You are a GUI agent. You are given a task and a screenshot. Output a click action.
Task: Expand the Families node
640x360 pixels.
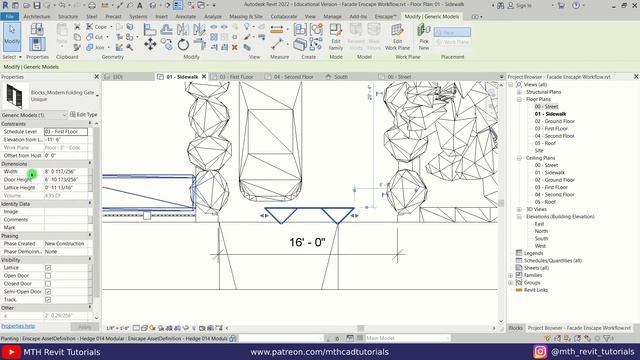pyautogui.click(x=511, y=276)
